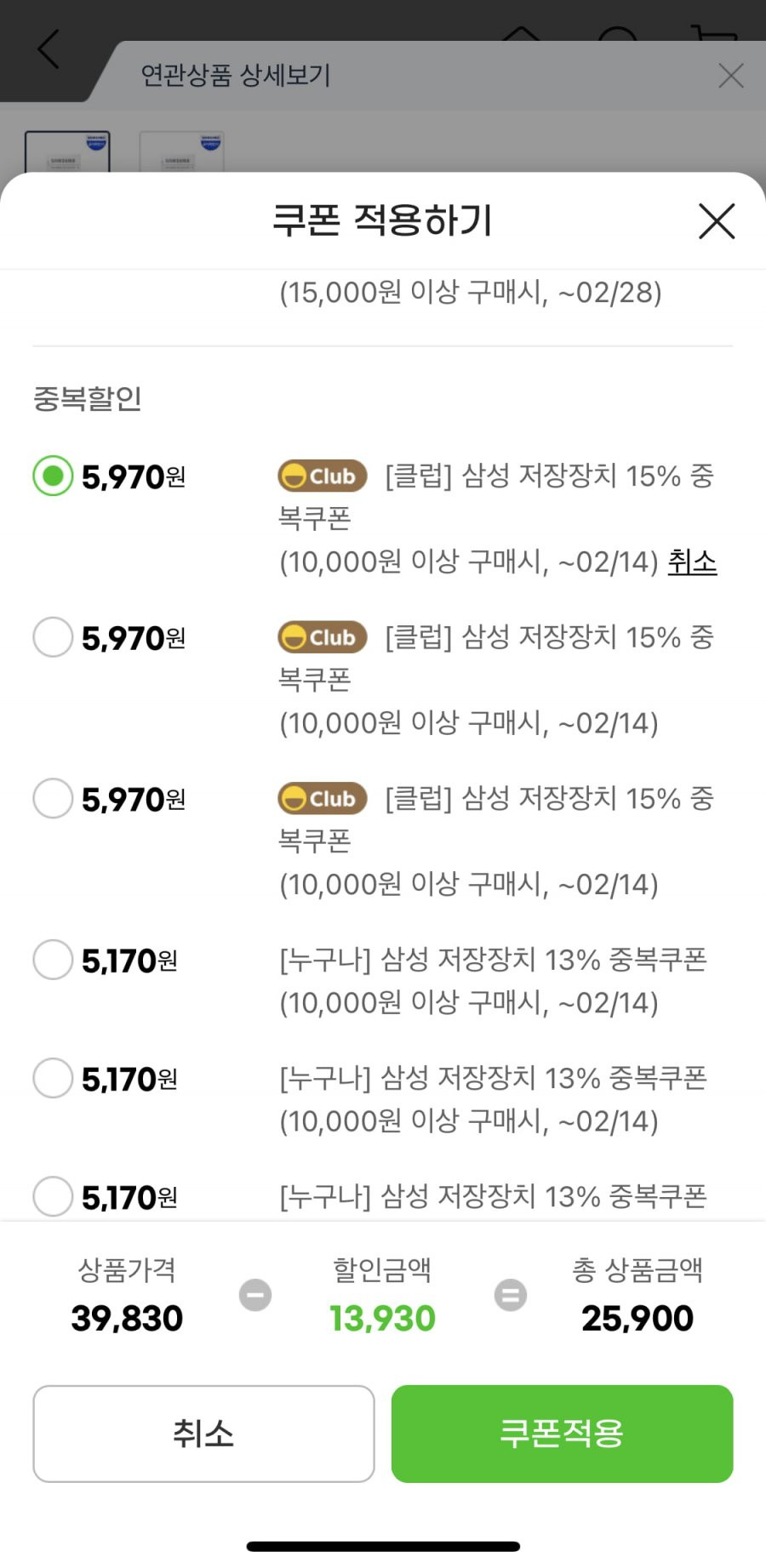This screenshot has width=766, height=1568.
Task: Close the 쿠폰 적용하기 coupon sheet
Action: click(717, 221)
